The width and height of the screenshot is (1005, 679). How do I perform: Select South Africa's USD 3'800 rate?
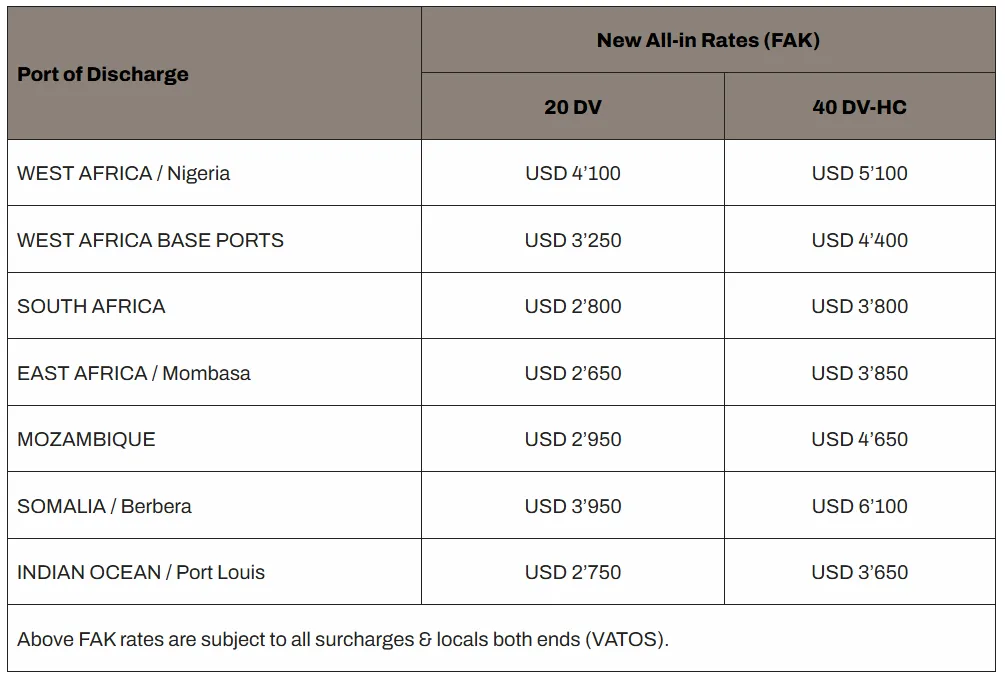coord(860,306)
